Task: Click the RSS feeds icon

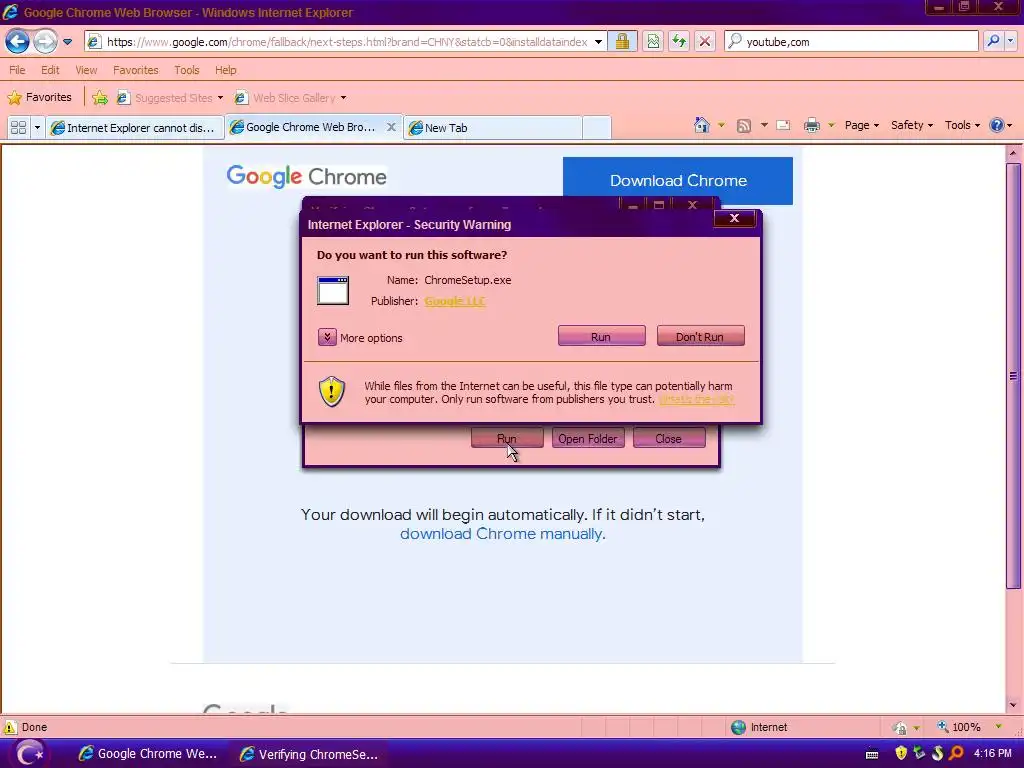Action: click(x=744, y=125)
